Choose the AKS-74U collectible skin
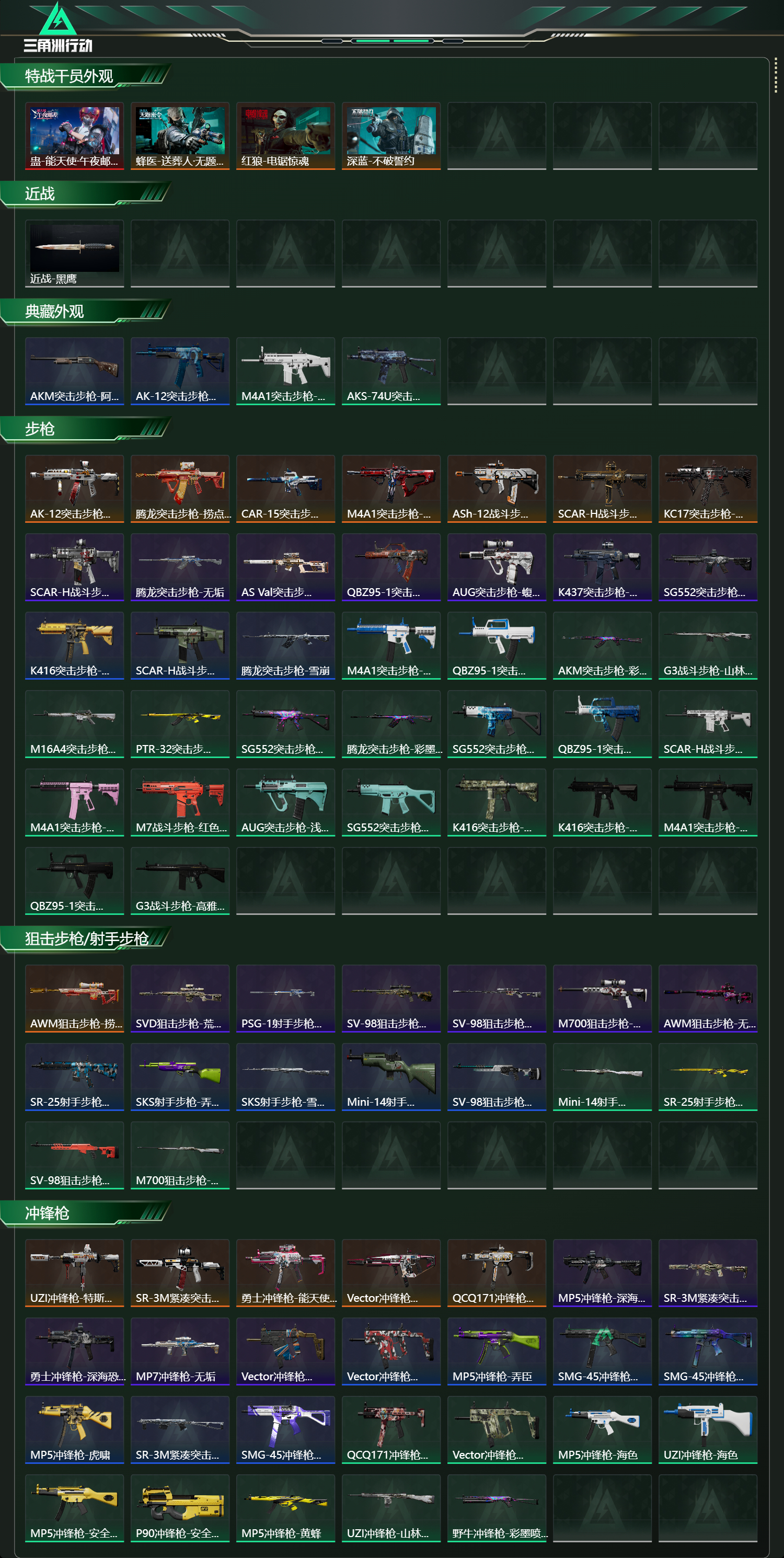 pos(391,371)
